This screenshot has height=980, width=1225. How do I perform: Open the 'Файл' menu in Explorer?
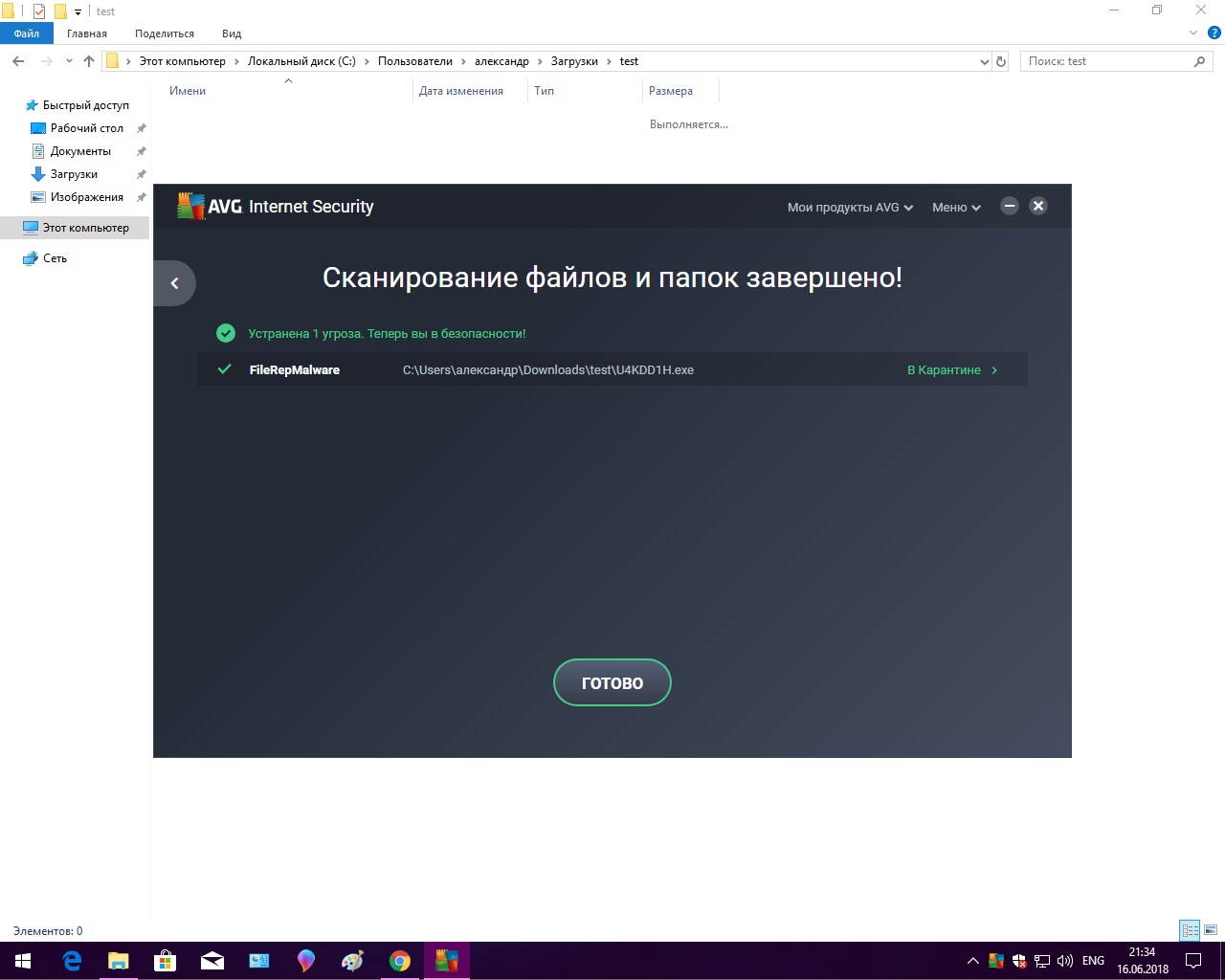coord(27,33)
